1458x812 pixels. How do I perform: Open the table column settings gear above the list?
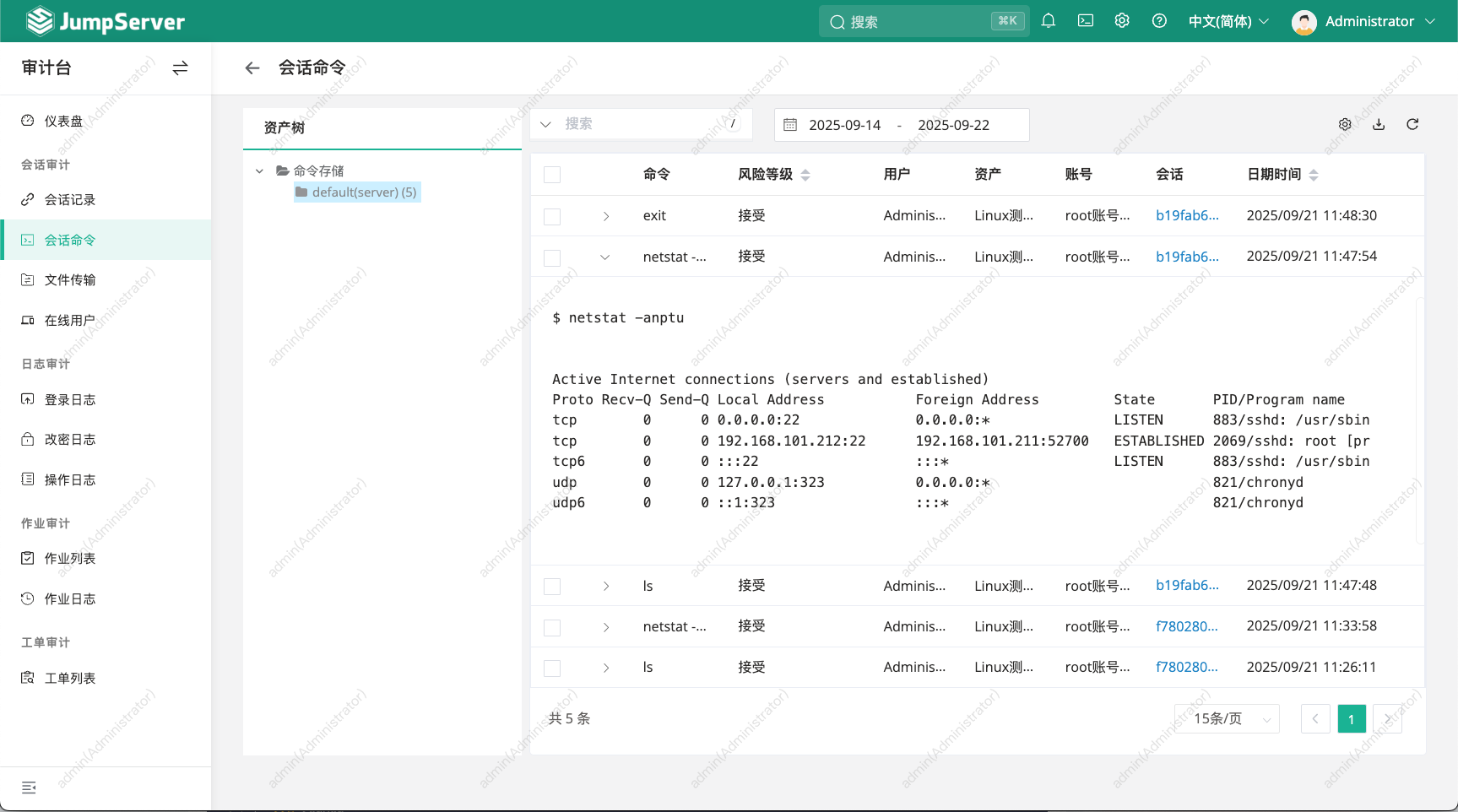click(x=1344, y=124)
